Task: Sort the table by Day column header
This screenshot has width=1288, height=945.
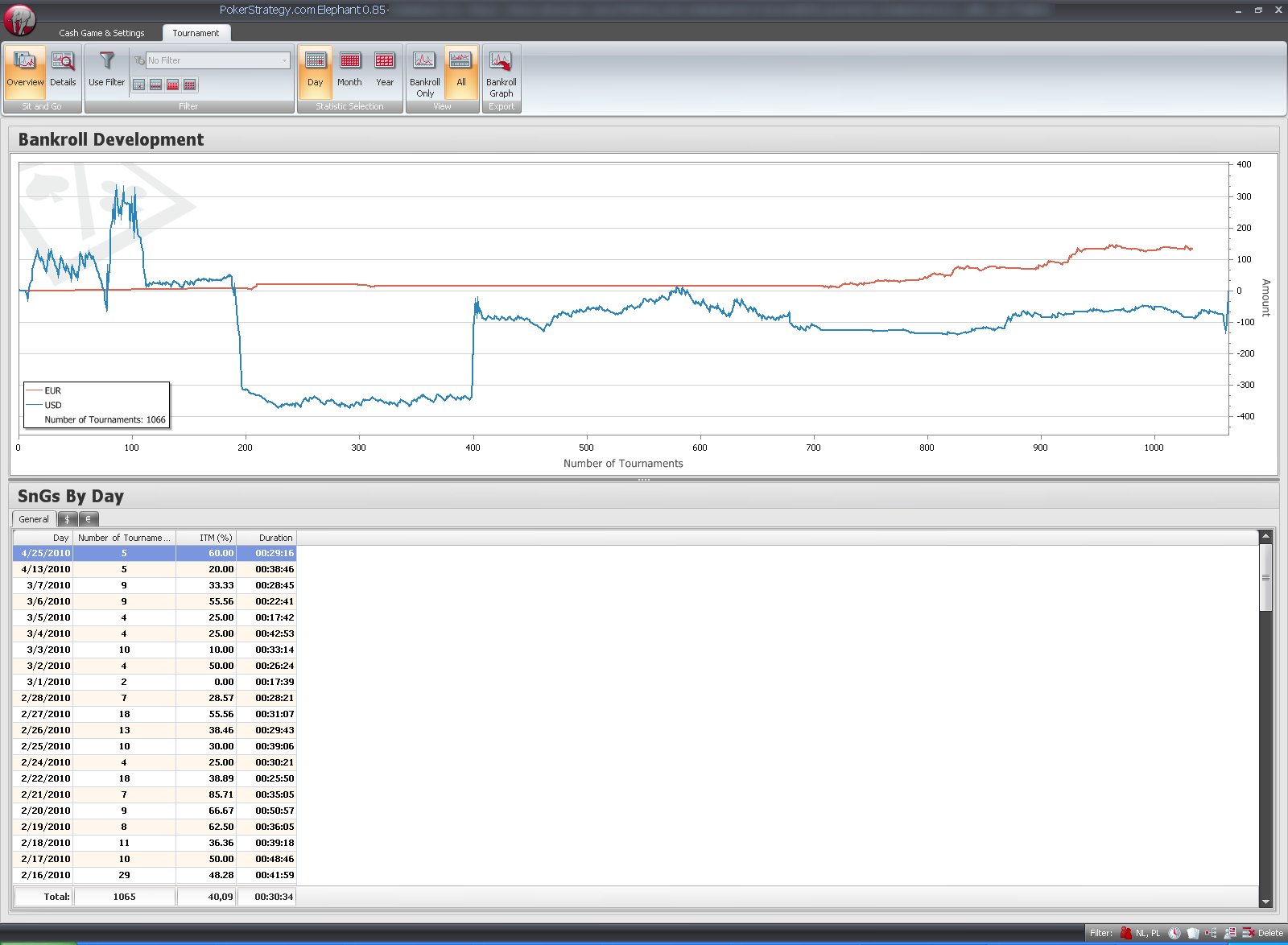Action: (43, 538)
